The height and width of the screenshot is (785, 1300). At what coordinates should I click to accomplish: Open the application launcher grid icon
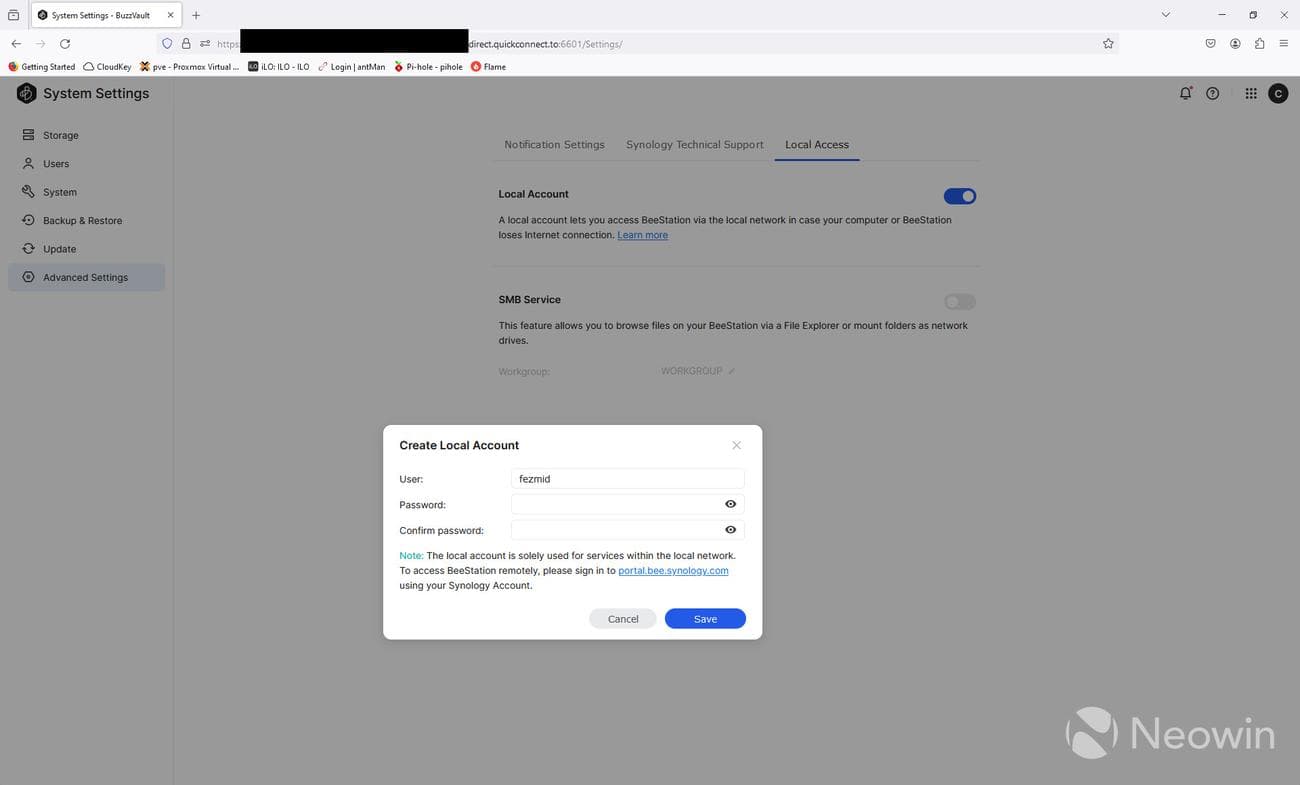point(1250,93)
